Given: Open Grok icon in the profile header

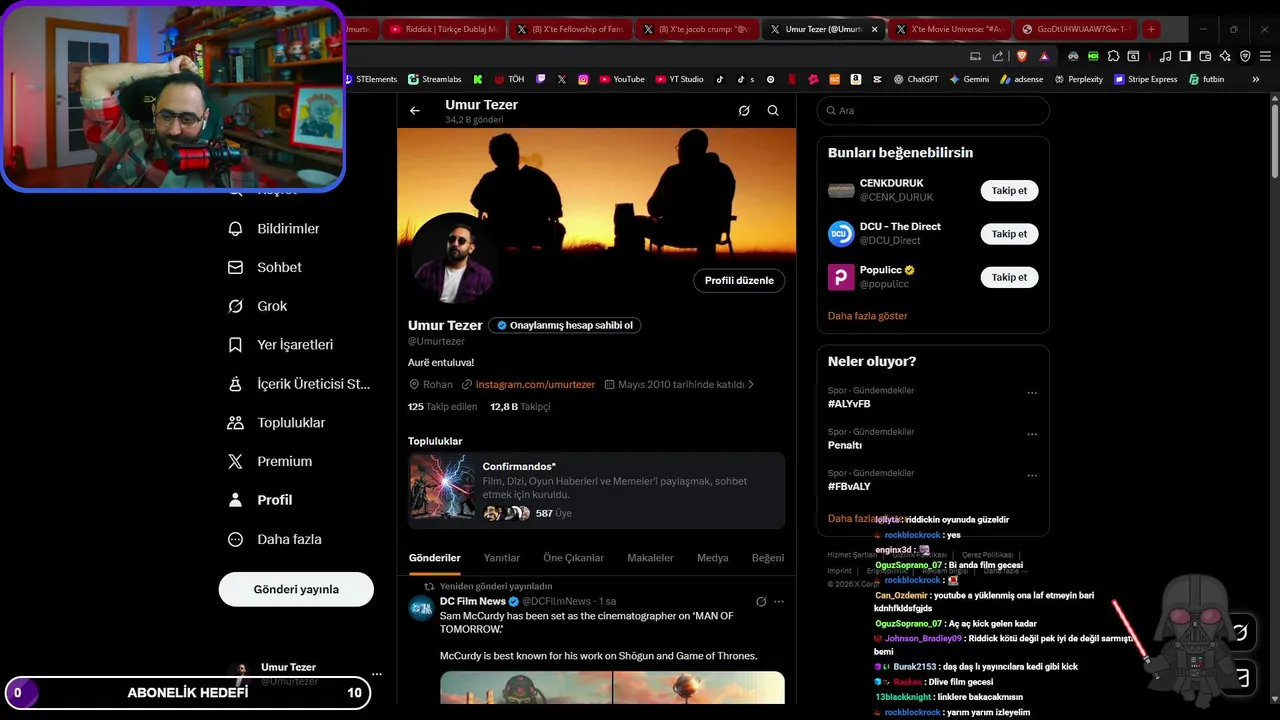Looking at the screenshot, I should click(744, 111).
